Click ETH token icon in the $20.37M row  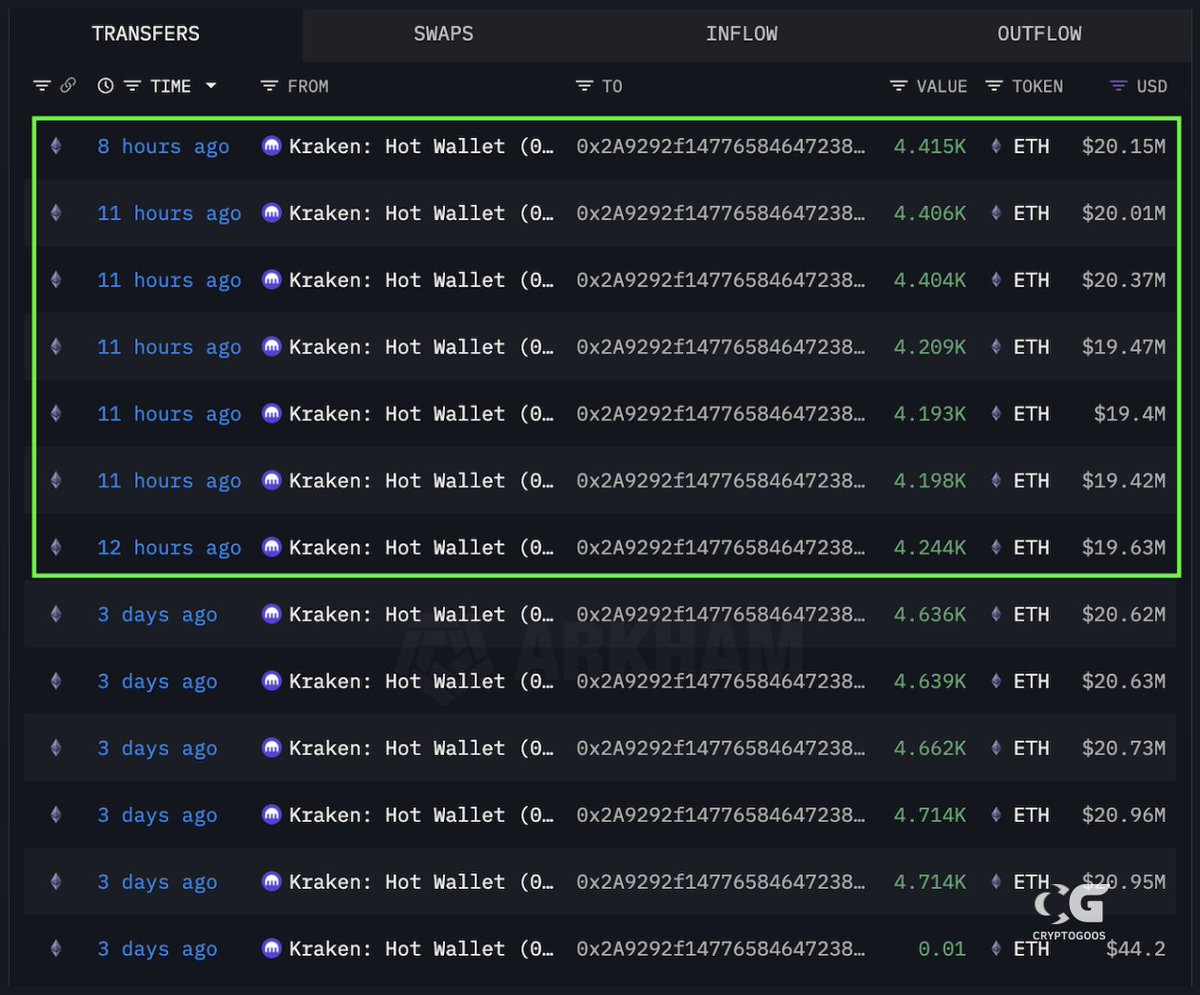[996, 280]
